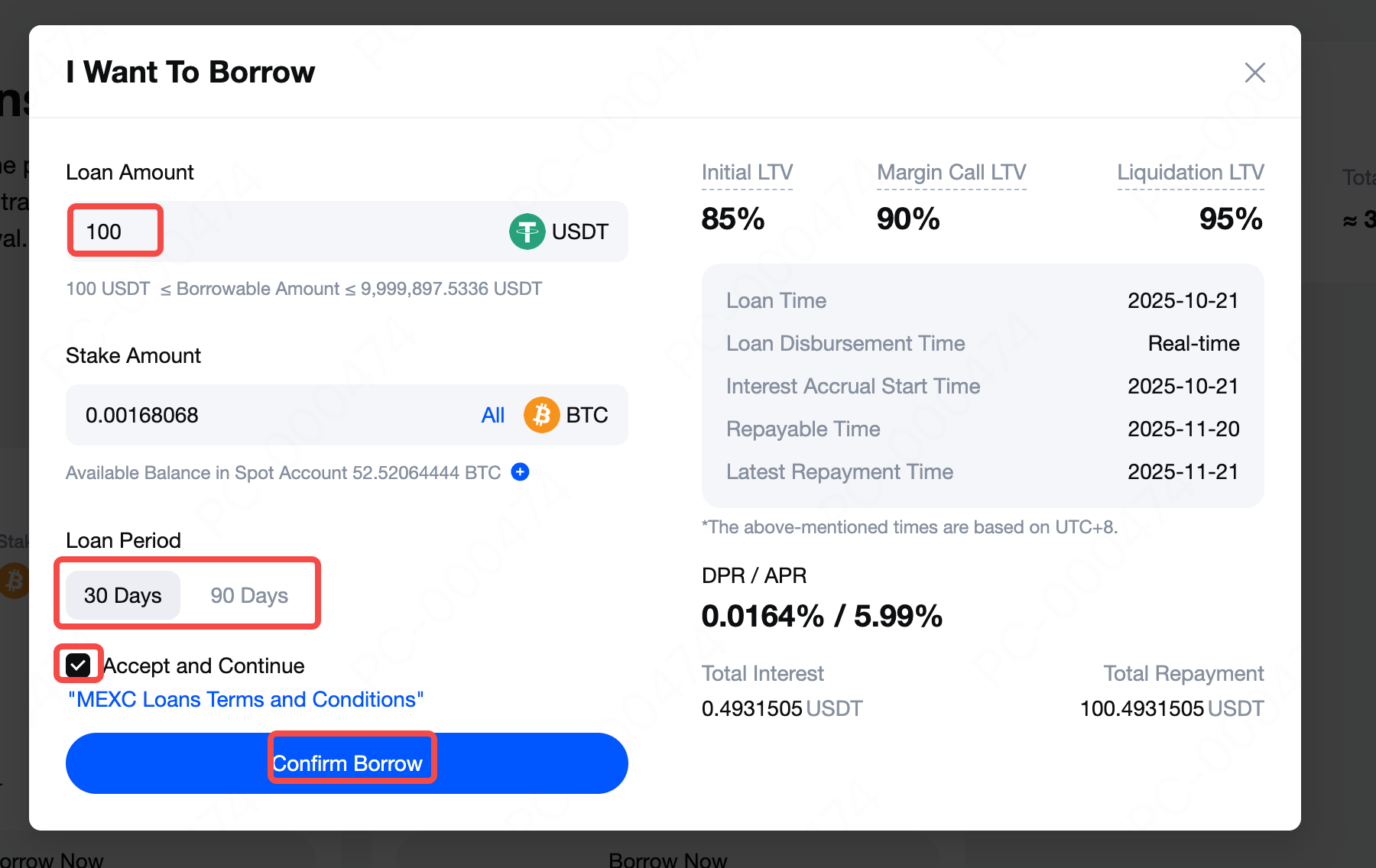Click the Margin Call LTV label

[951, 173]
